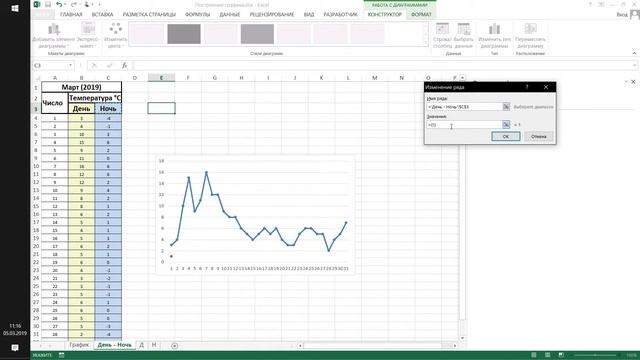Open the Разработчик ribbon tab
Viewport: 640px width, 360px height.
pos(340,14)
